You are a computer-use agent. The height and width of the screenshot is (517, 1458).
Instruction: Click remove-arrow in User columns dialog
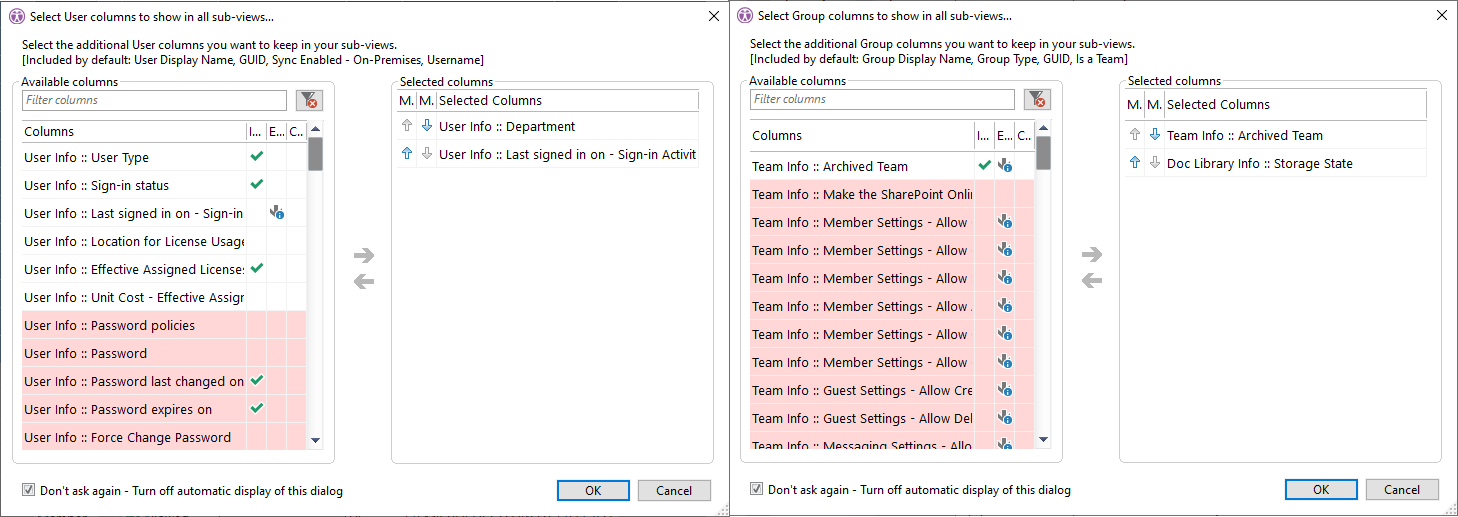pos(364,281)
